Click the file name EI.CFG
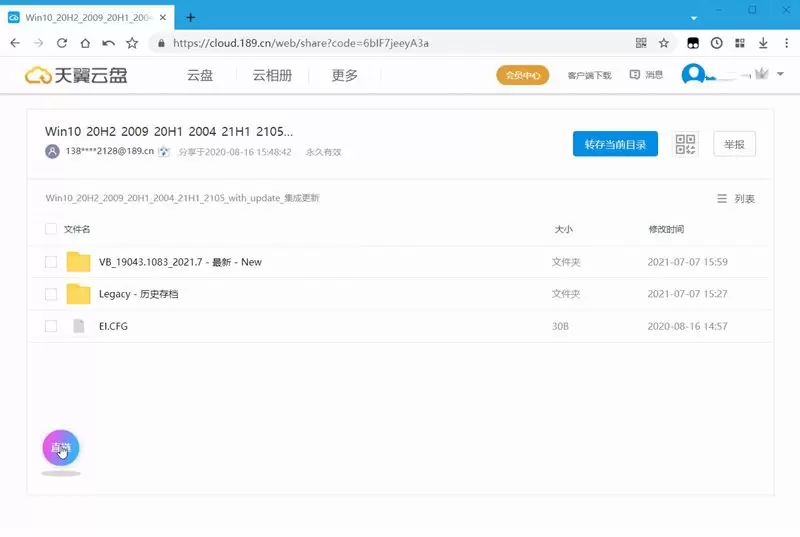This screenshot has width=800, height=537. coord(113,326)
